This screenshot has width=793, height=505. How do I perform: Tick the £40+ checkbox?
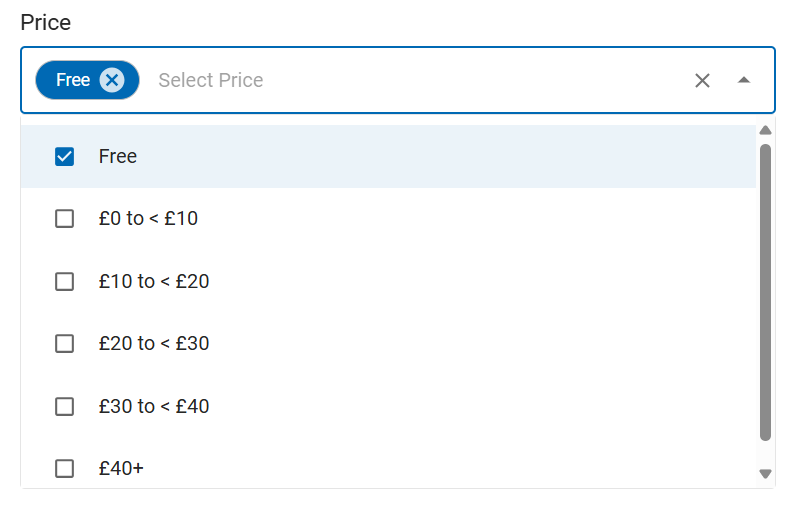point(65,468)
